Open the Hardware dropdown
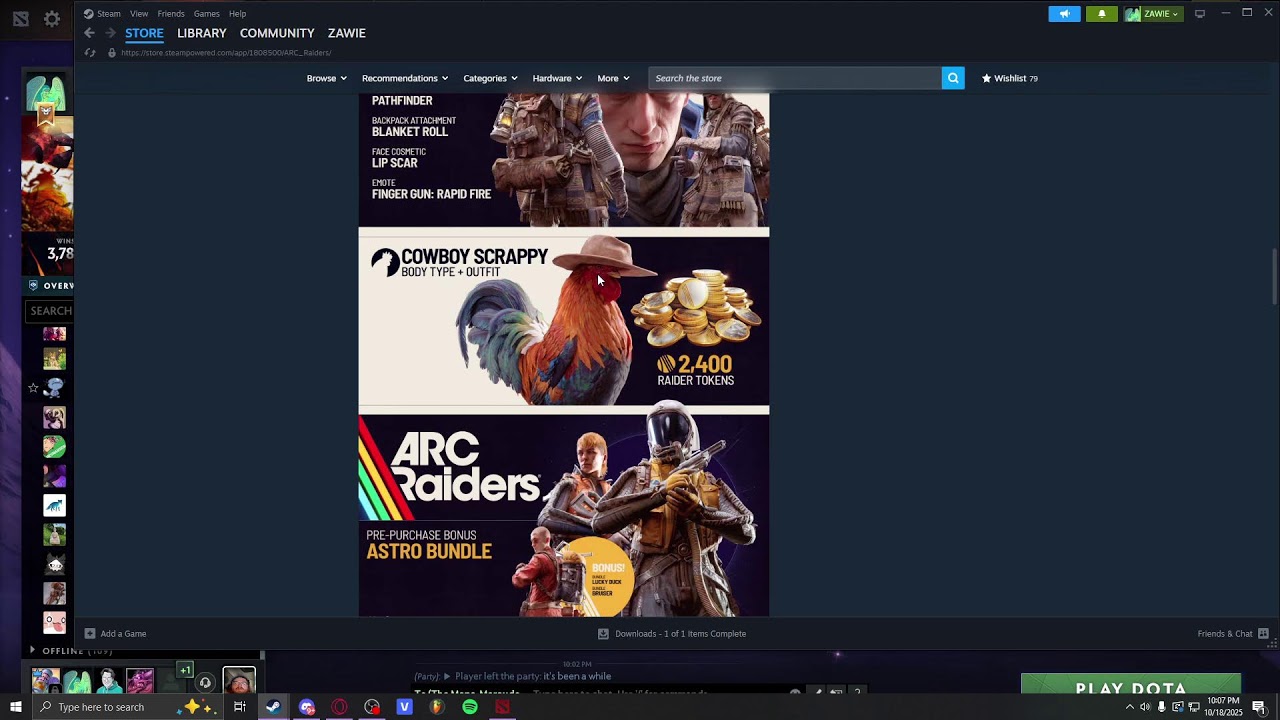 tap(557, 78)
